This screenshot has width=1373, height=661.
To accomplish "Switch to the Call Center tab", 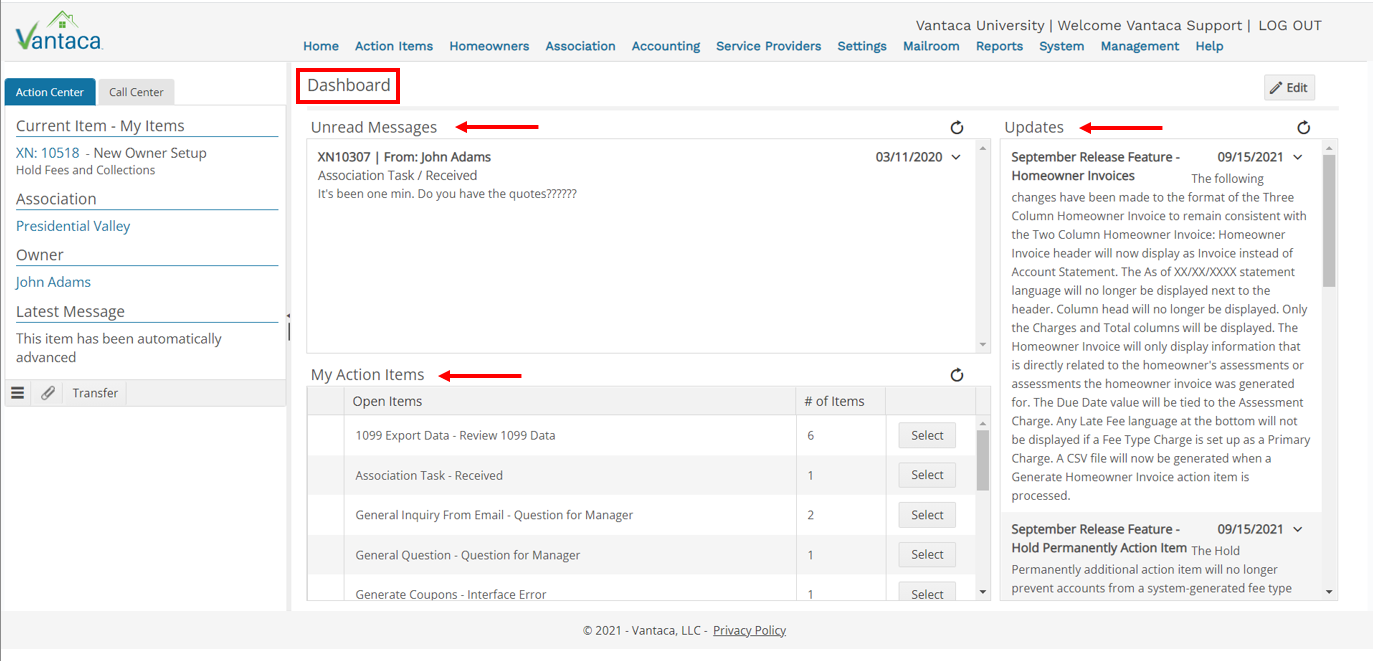I will tap(136, 91).
